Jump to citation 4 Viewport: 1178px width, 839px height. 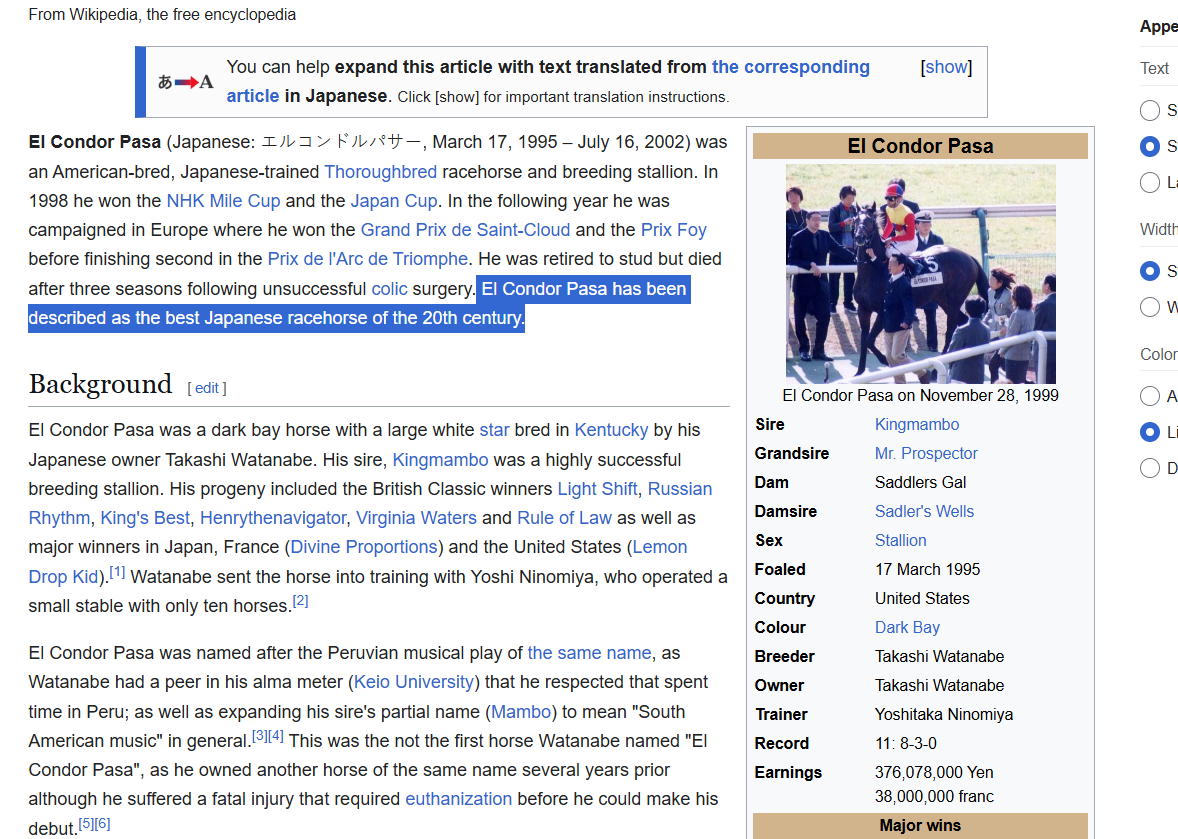point(276,736)
